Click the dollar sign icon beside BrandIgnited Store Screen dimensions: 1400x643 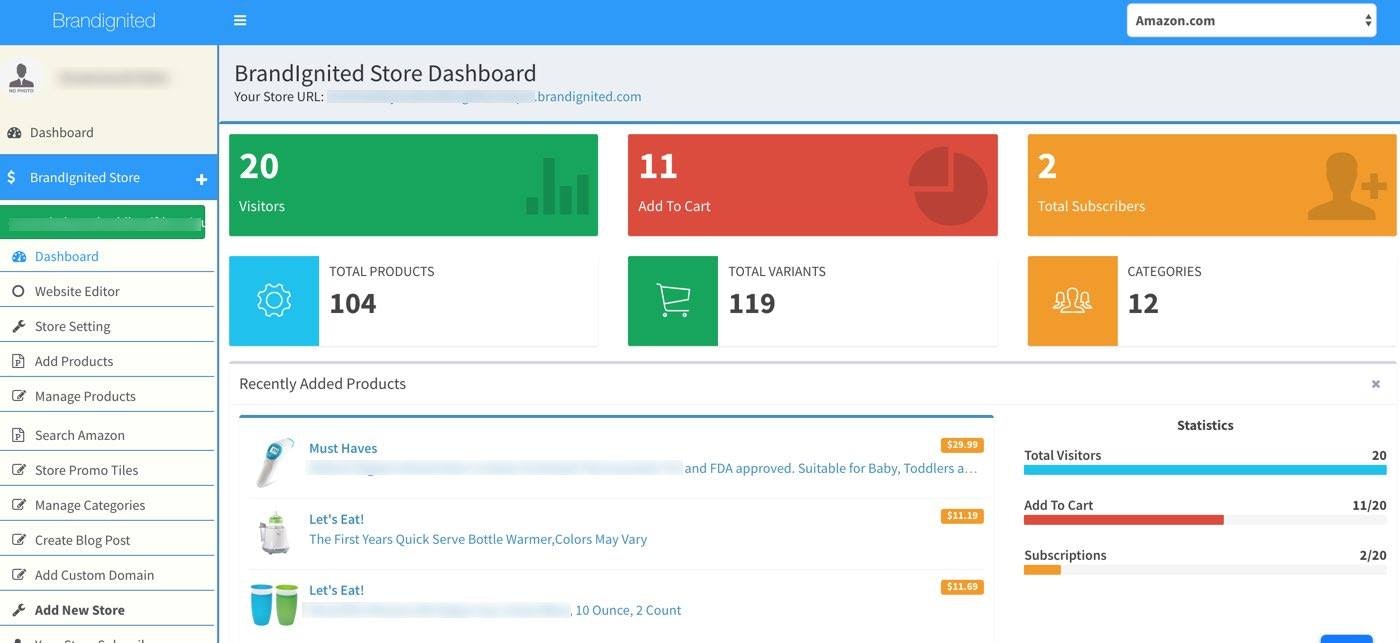pyautogui.click(x=11, y=177)
